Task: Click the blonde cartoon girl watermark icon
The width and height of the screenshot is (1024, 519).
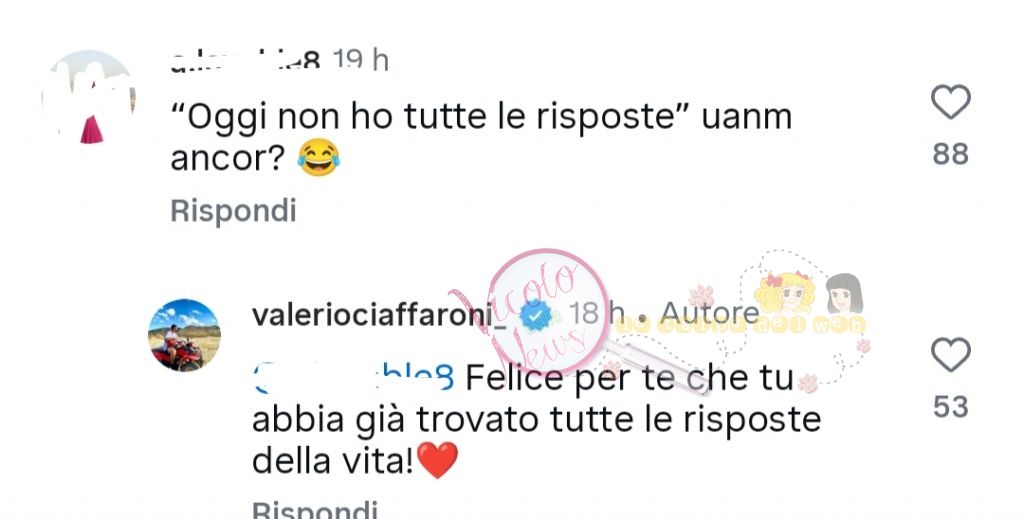Action: pos(785,294)
